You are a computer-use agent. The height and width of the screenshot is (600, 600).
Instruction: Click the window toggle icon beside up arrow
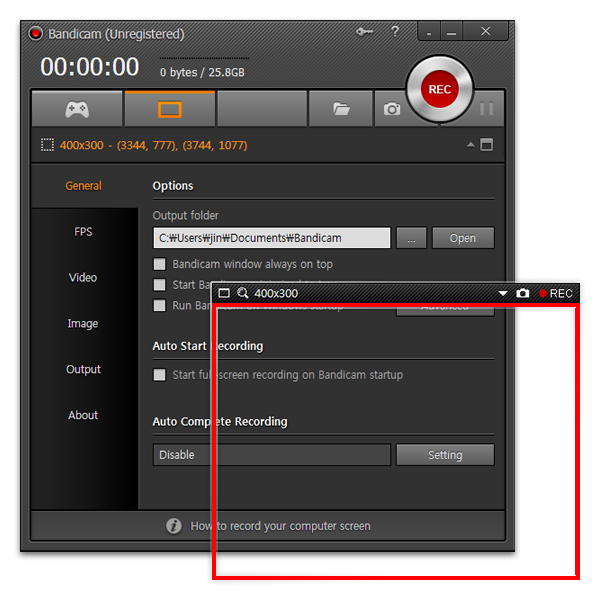pyautogui.click(x=487, y=145)
